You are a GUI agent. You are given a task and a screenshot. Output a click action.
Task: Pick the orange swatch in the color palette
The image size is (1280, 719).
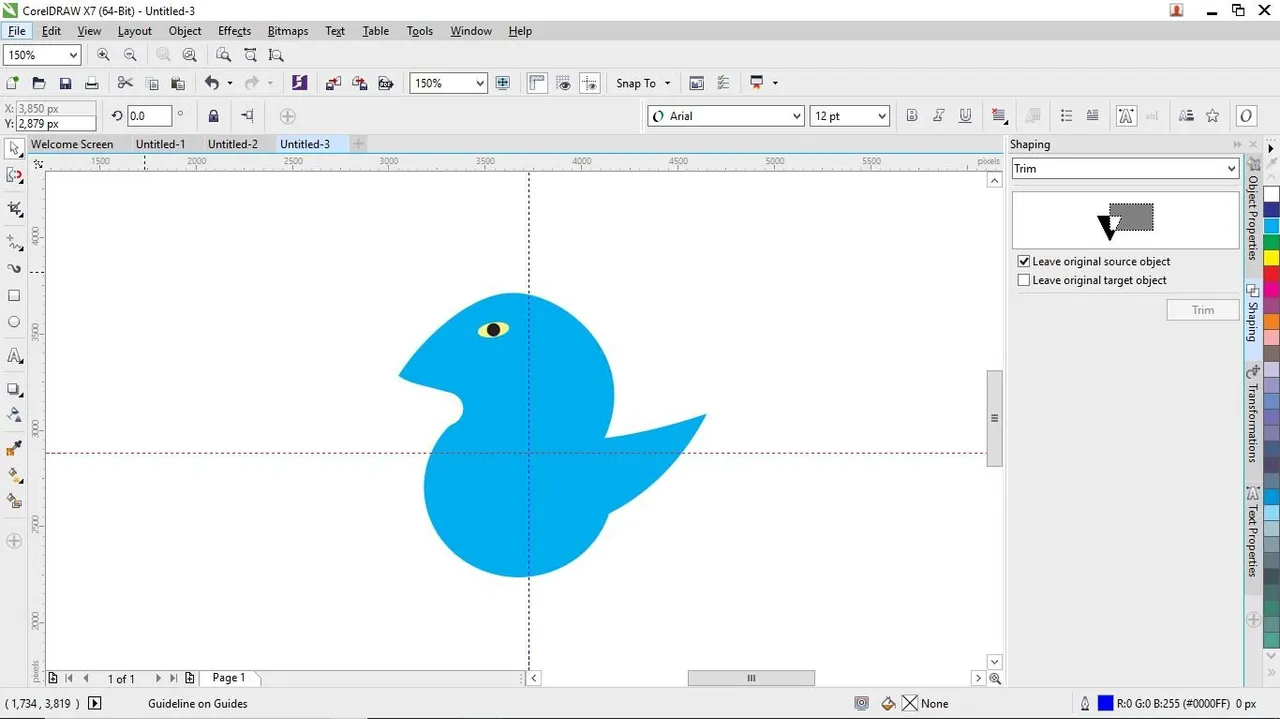point(1271,321)
